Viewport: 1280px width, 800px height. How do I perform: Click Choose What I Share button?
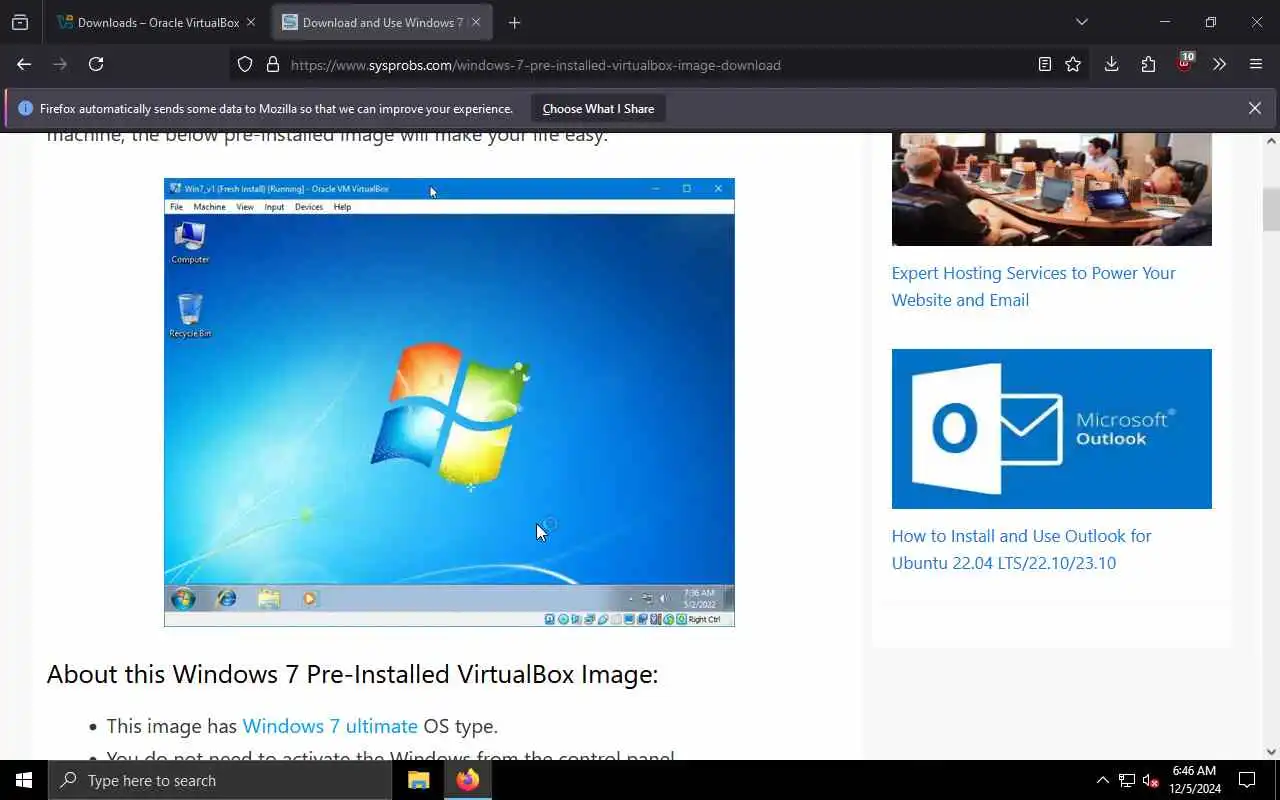click(598, 108)
